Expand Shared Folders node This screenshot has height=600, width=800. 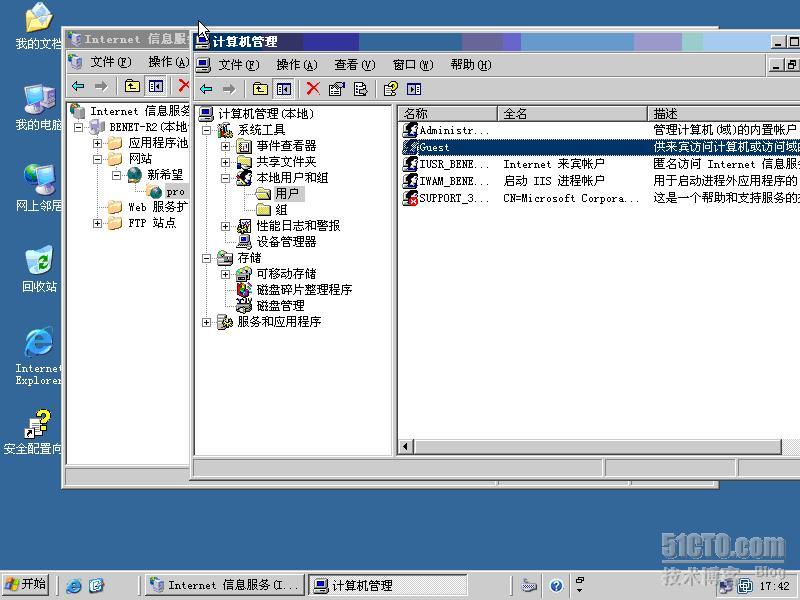225,162
